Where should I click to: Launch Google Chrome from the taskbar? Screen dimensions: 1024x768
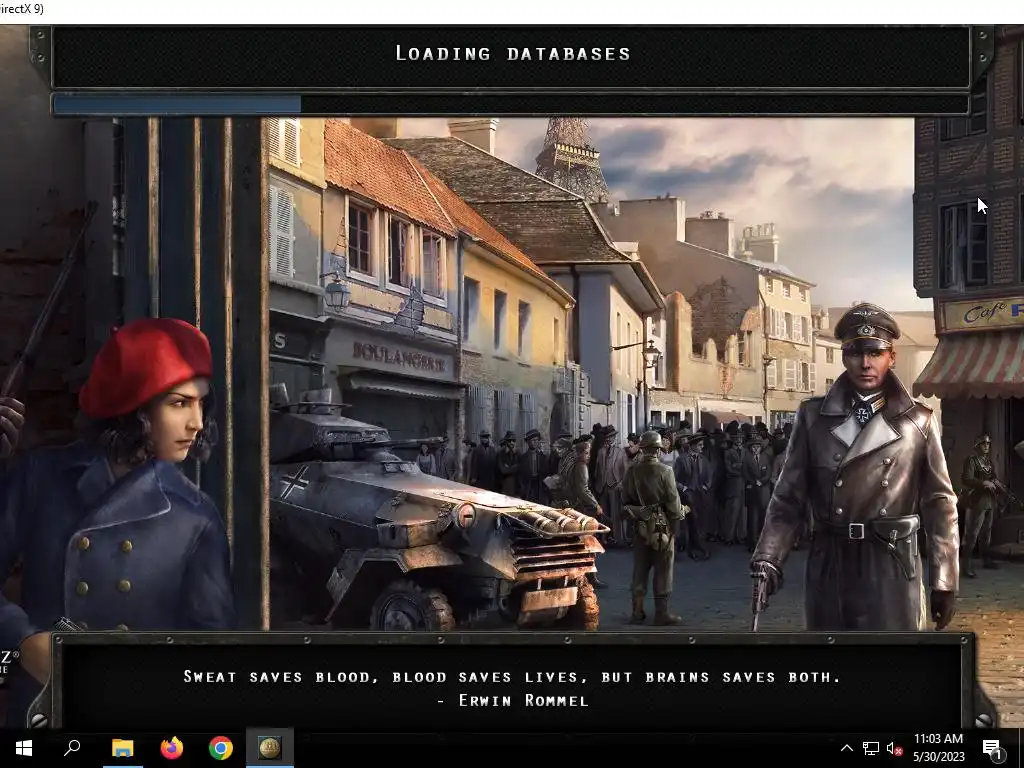pyautogui.click(x=221, y=748)
